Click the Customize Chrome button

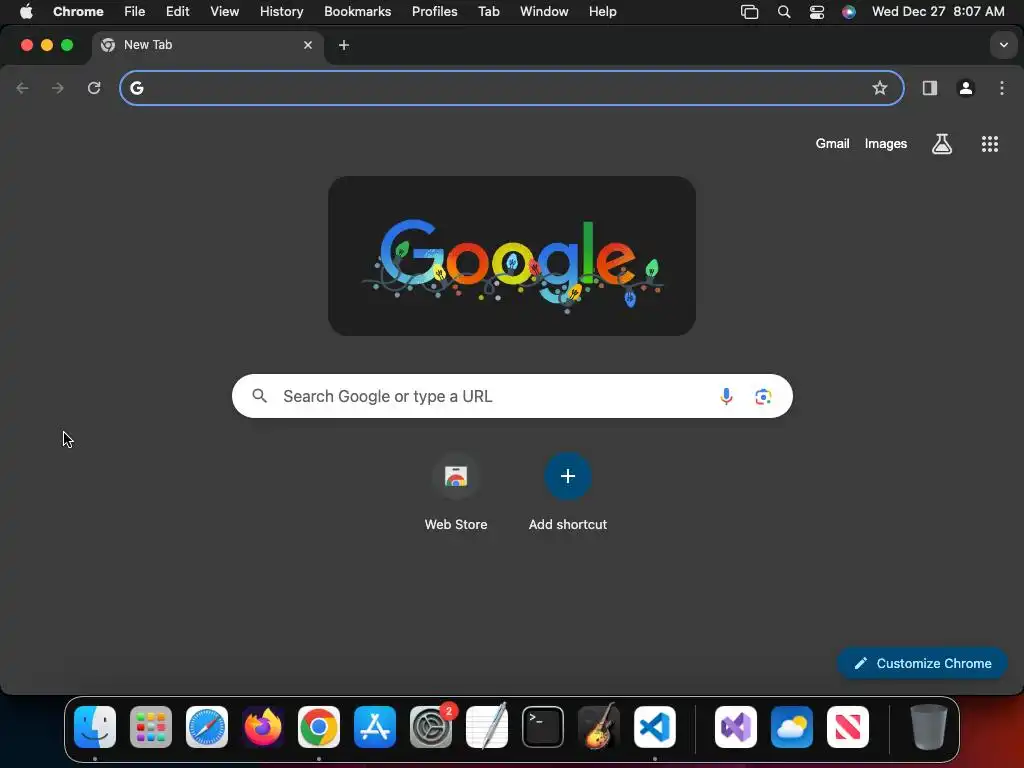[x=921, y=663]
